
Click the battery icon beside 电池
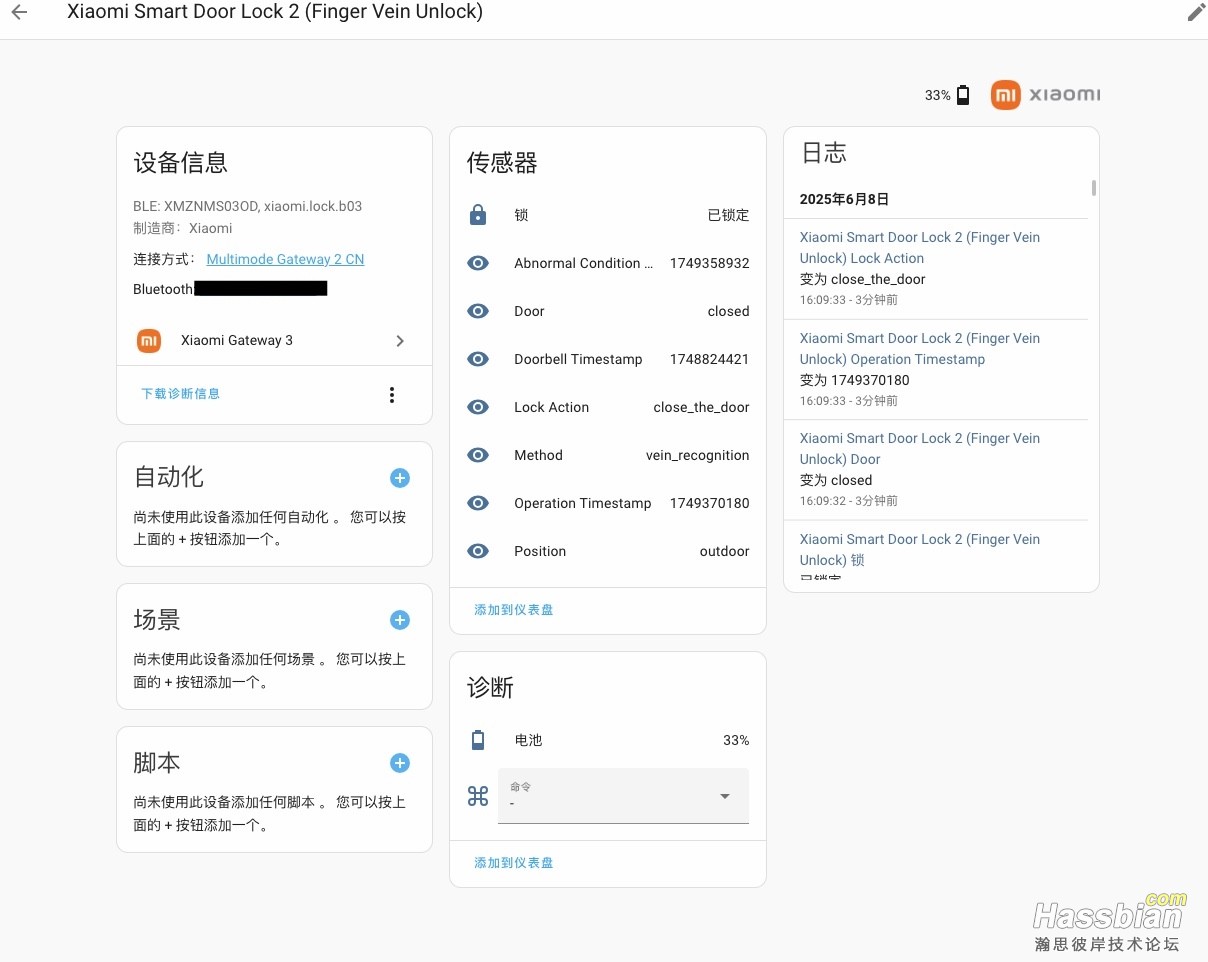(x=478, y=740)
